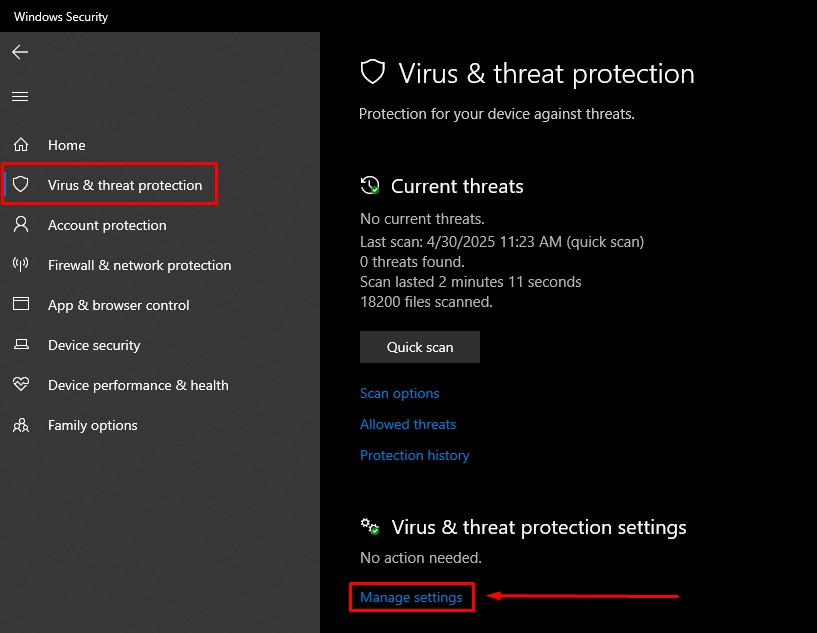
Task: Select the Home shield icon
Action: 20,145
